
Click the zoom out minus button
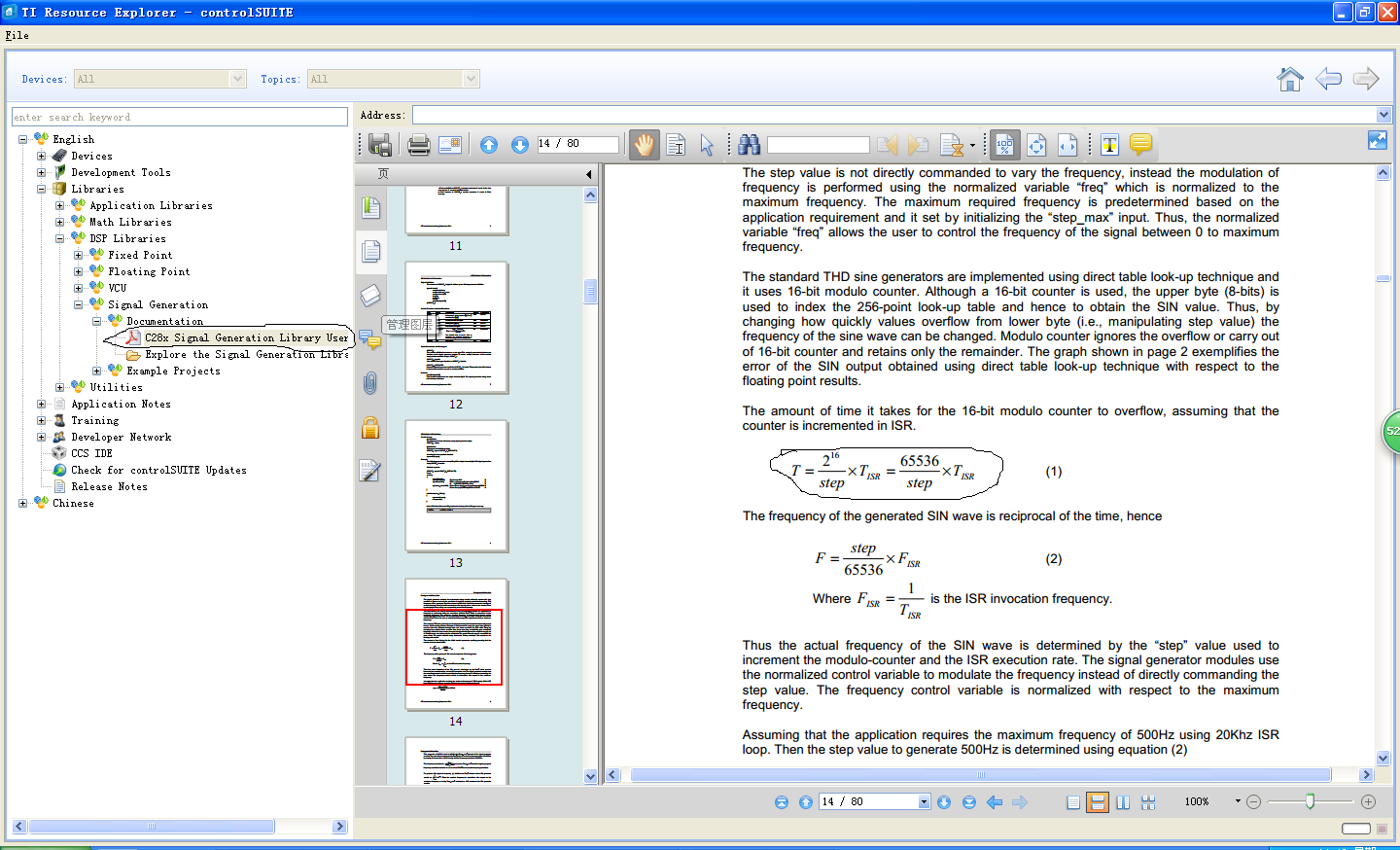(x=1253, y=802)
